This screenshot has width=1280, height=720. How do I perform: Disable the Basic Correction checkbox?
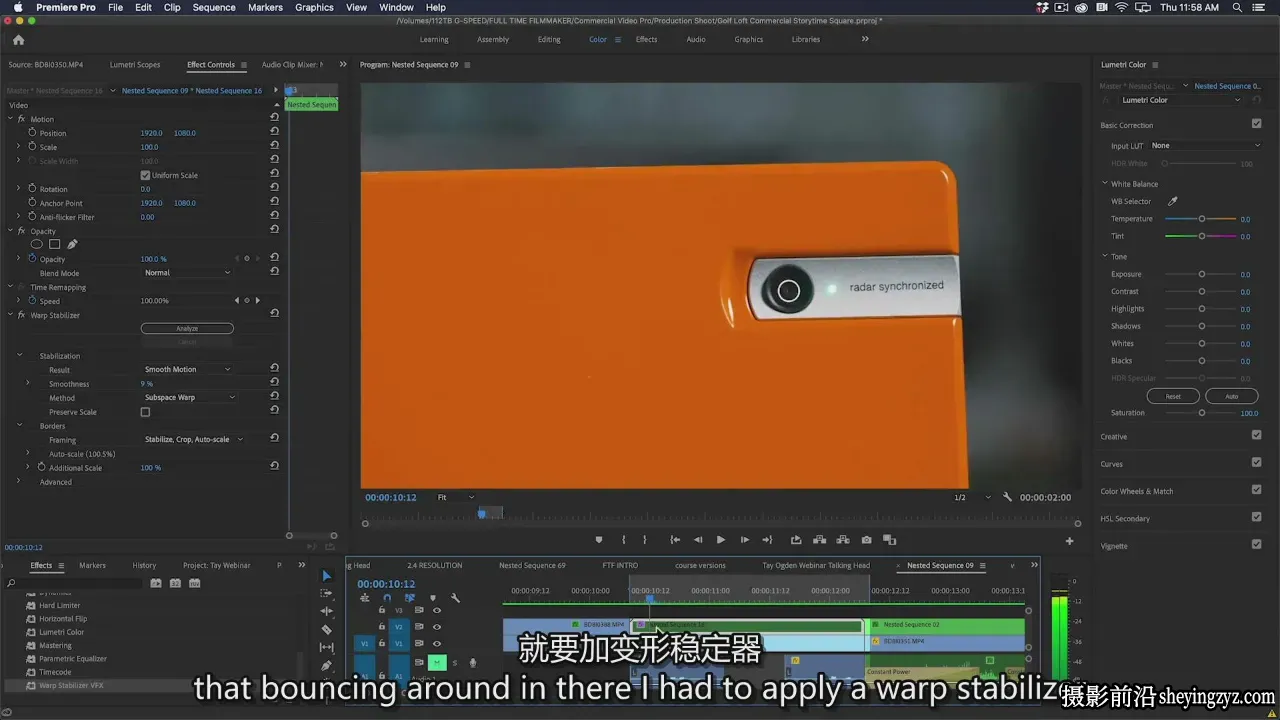click(x=1256, y=124)
